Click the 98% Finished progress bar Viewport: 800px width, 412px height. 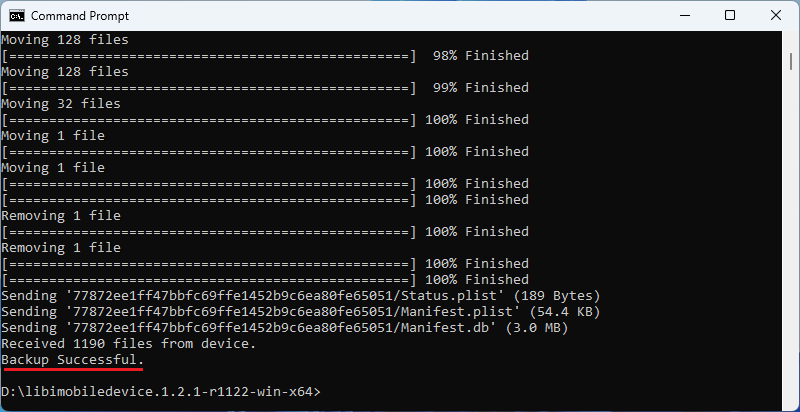pos(208,56)
